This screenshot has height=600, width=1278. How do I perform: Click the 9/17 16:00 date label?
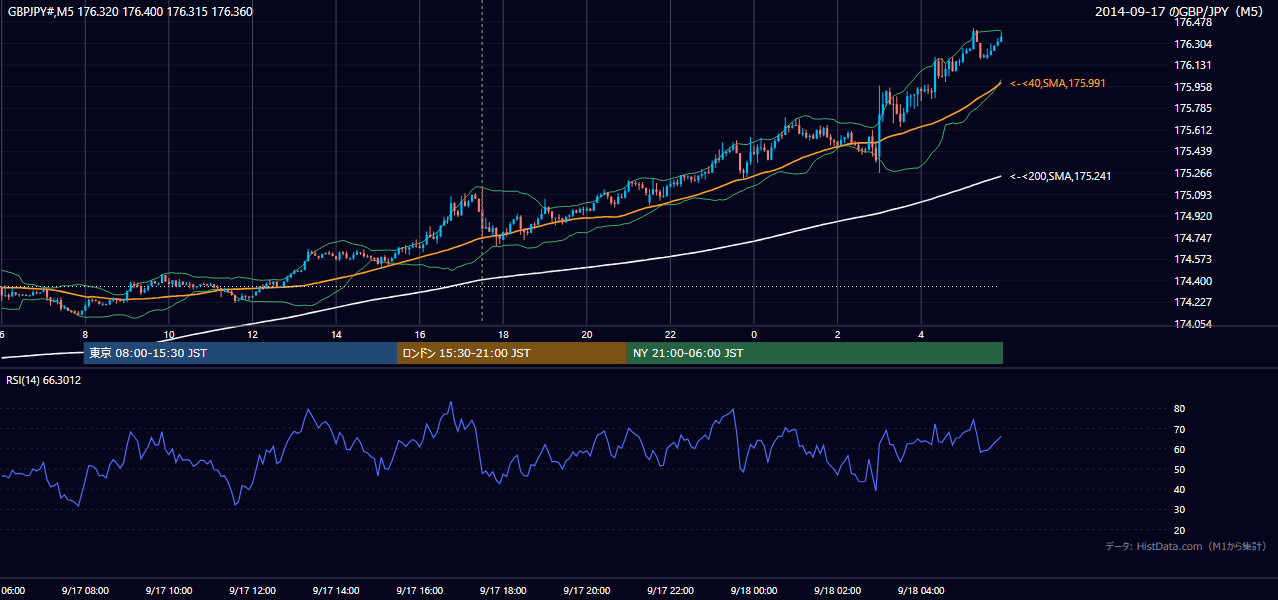pos(419,591)
